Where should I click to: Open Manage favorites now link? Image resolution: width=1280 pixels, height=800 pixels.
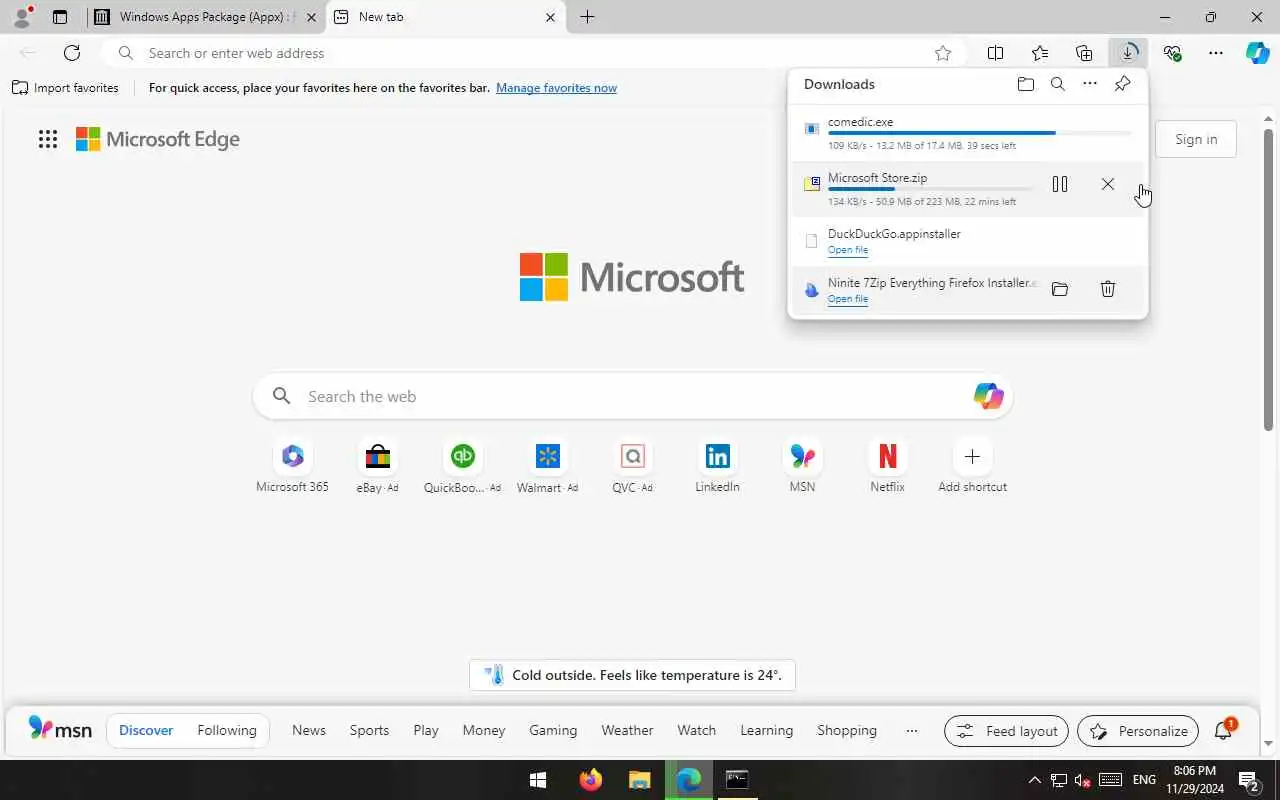(556, 88)
